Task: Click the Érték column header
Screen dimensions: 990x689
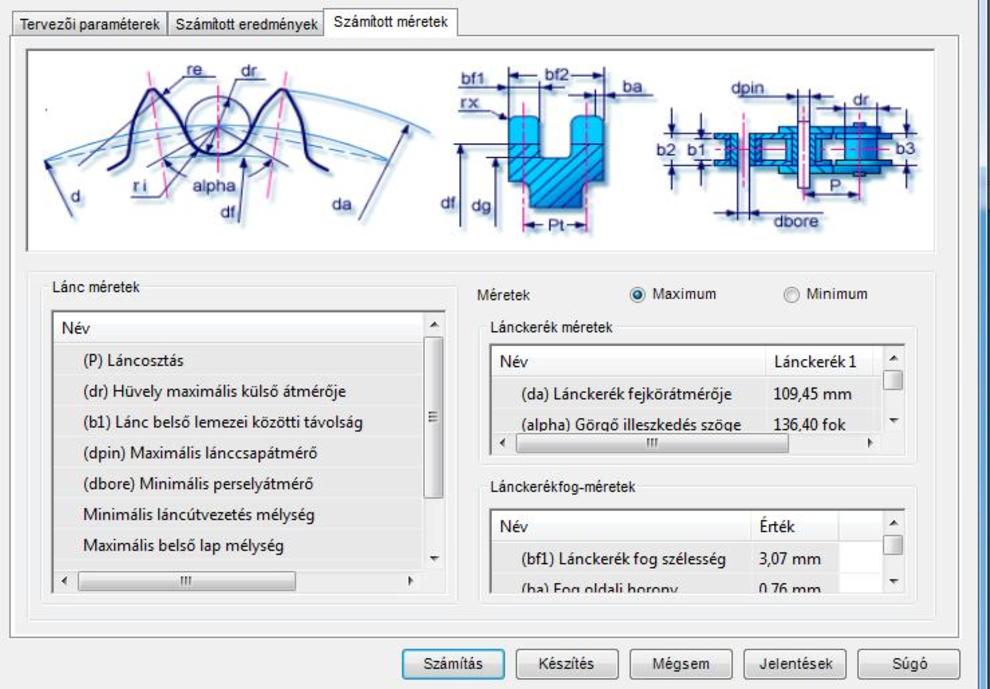Action: pyautogui.click(x=775, y=526)
